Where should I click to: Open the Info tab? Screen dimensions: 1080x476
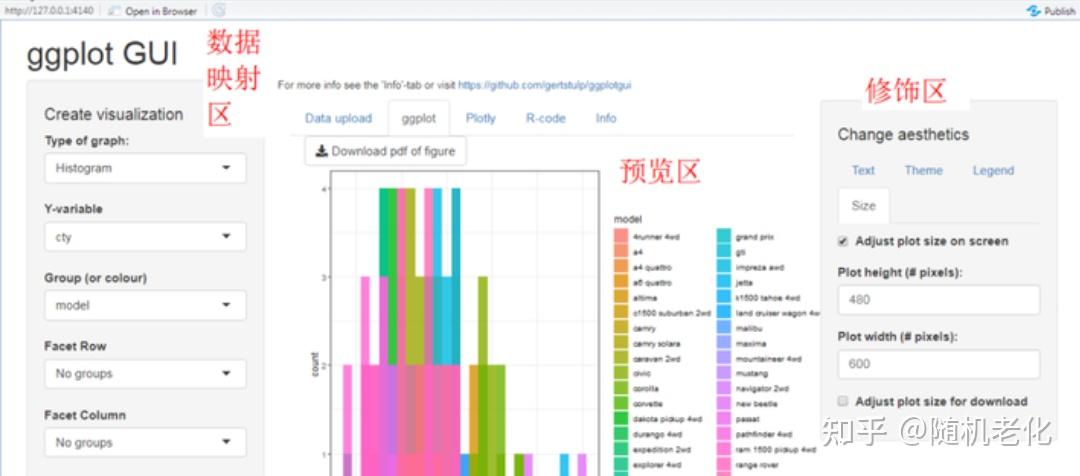[x=605, y=118]
